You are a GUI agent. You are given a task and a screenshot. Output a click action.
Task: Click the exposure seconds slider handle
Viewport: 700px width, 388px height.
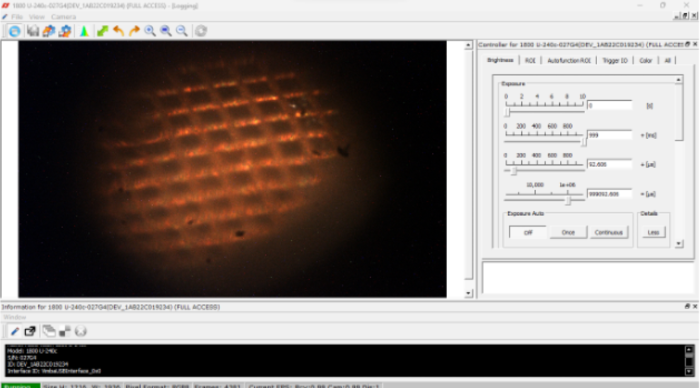(x=508, y=112)
